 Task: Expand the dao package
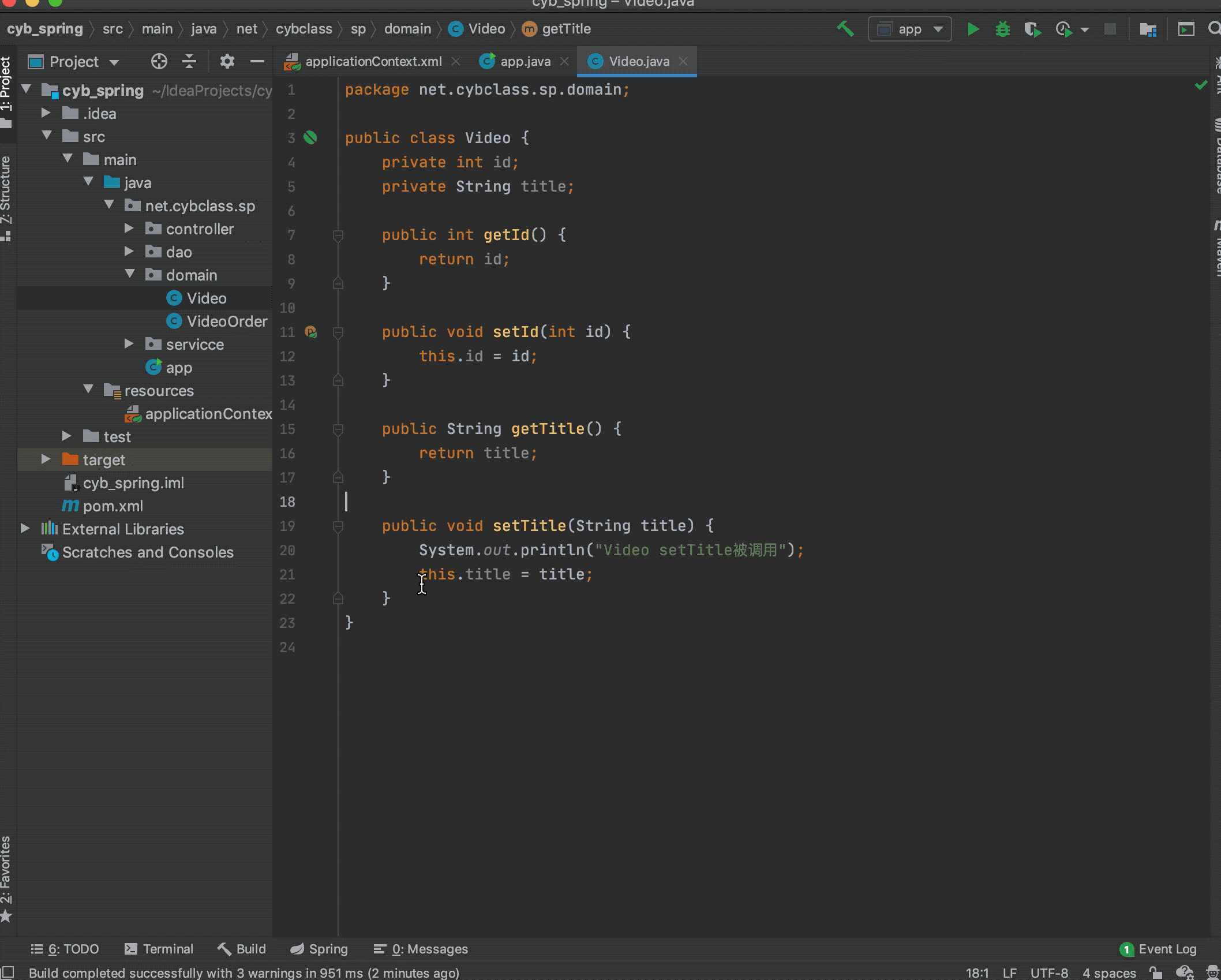click(x=129, y=252)
